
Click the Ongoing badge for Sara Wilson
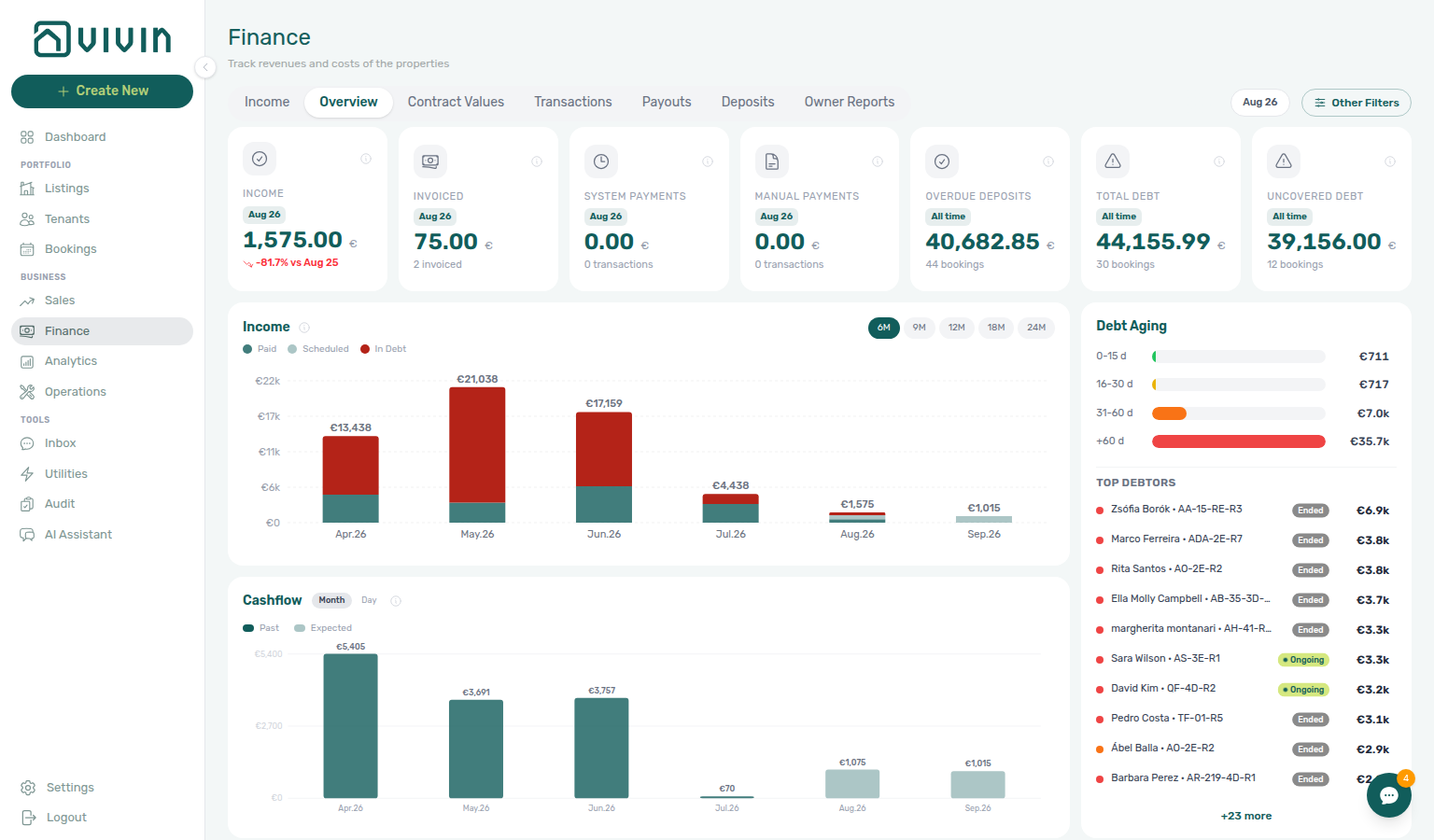(x=1303, y=660)
